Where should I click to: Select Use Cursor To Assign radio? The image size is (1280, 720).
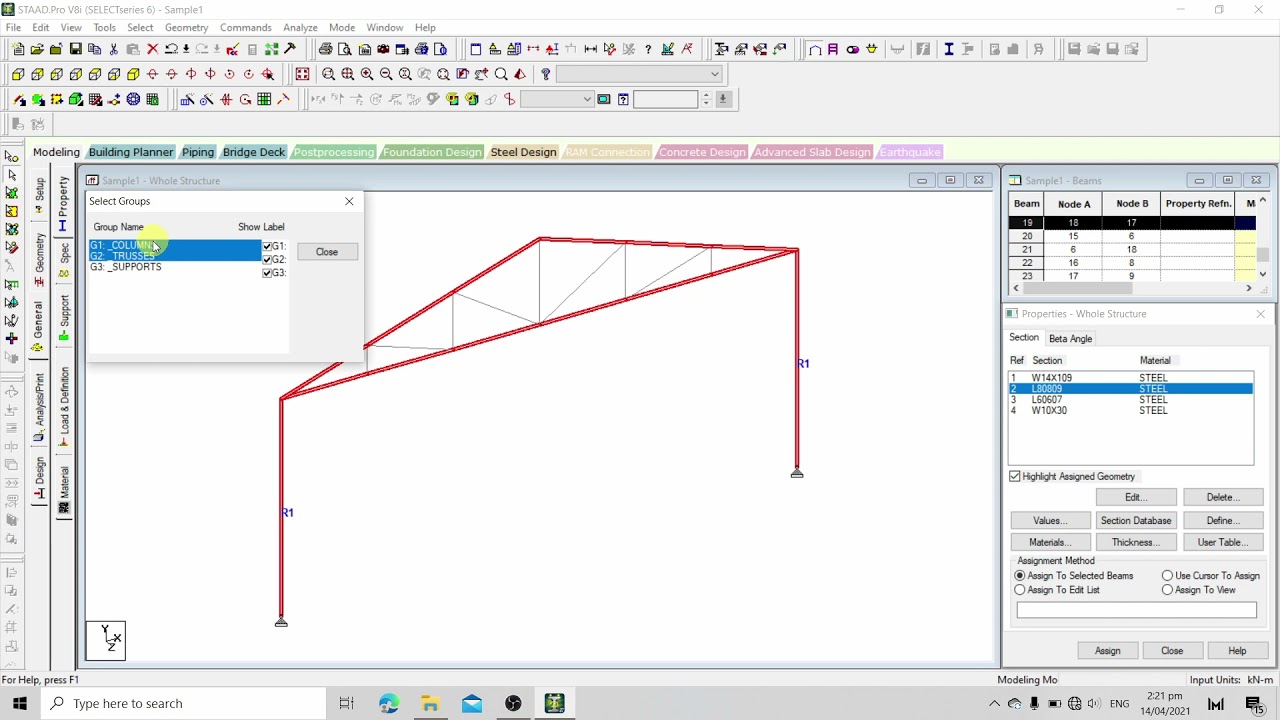(x=1167, y=576)
